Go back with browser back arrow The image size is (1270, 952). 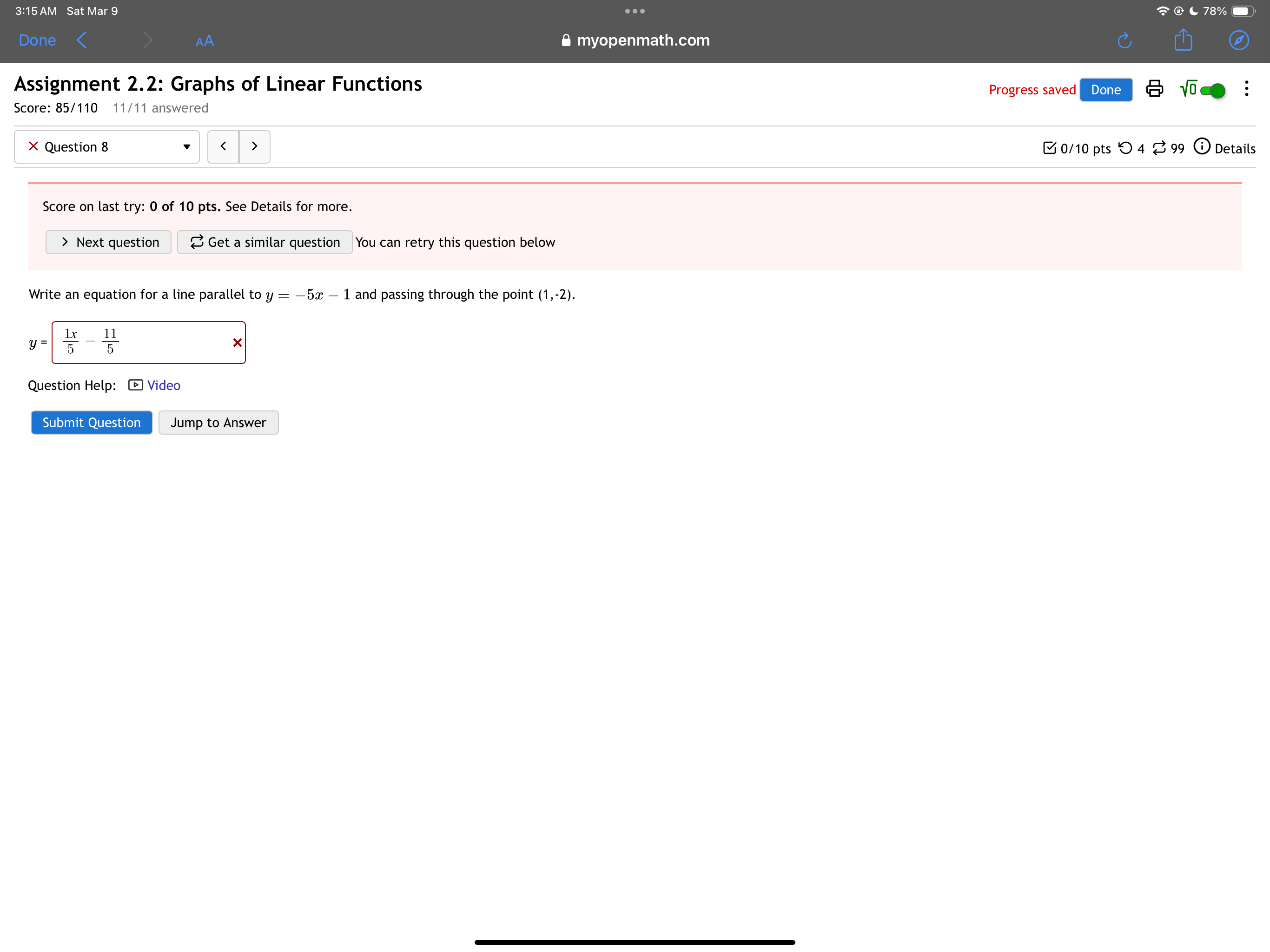click(x=82, y=40)
